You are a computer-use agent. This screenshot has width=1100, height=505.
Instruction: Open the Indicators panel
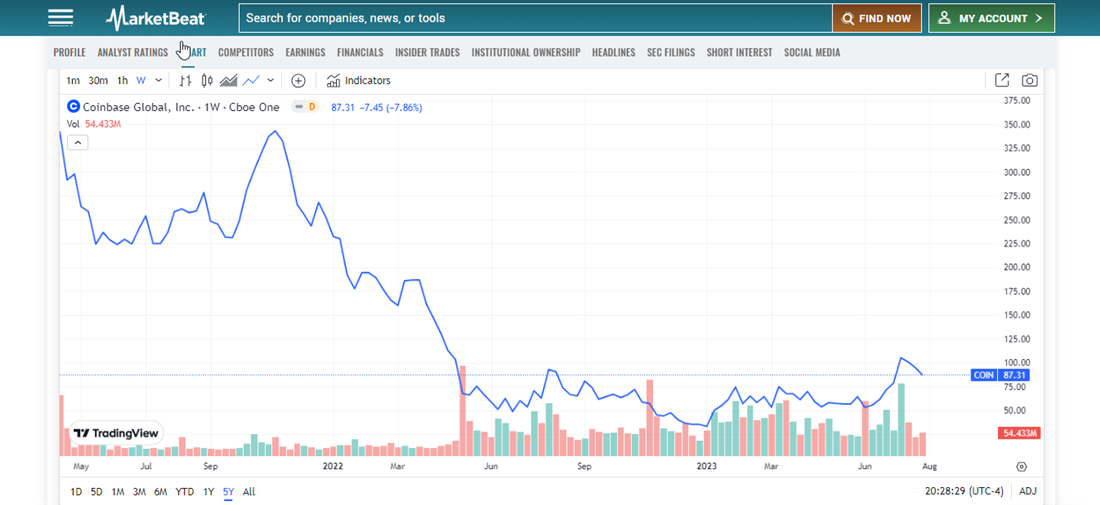click(359, 80)
